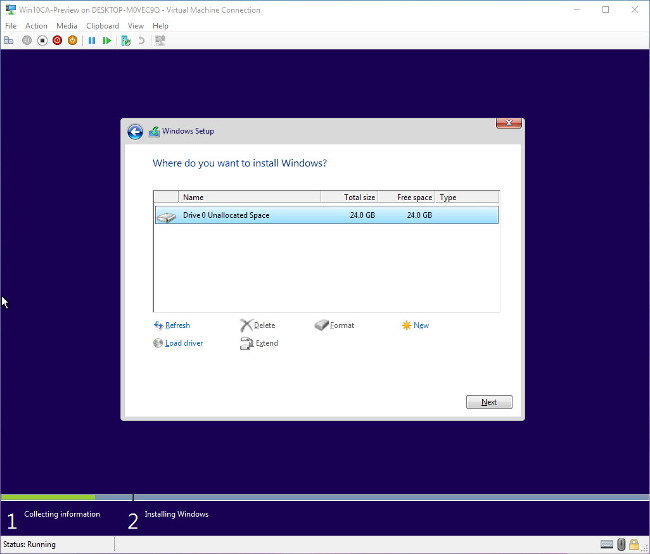The image size is (650, 554).
Task: Open the Clipboard menu
Action: (x=103, y=26)
